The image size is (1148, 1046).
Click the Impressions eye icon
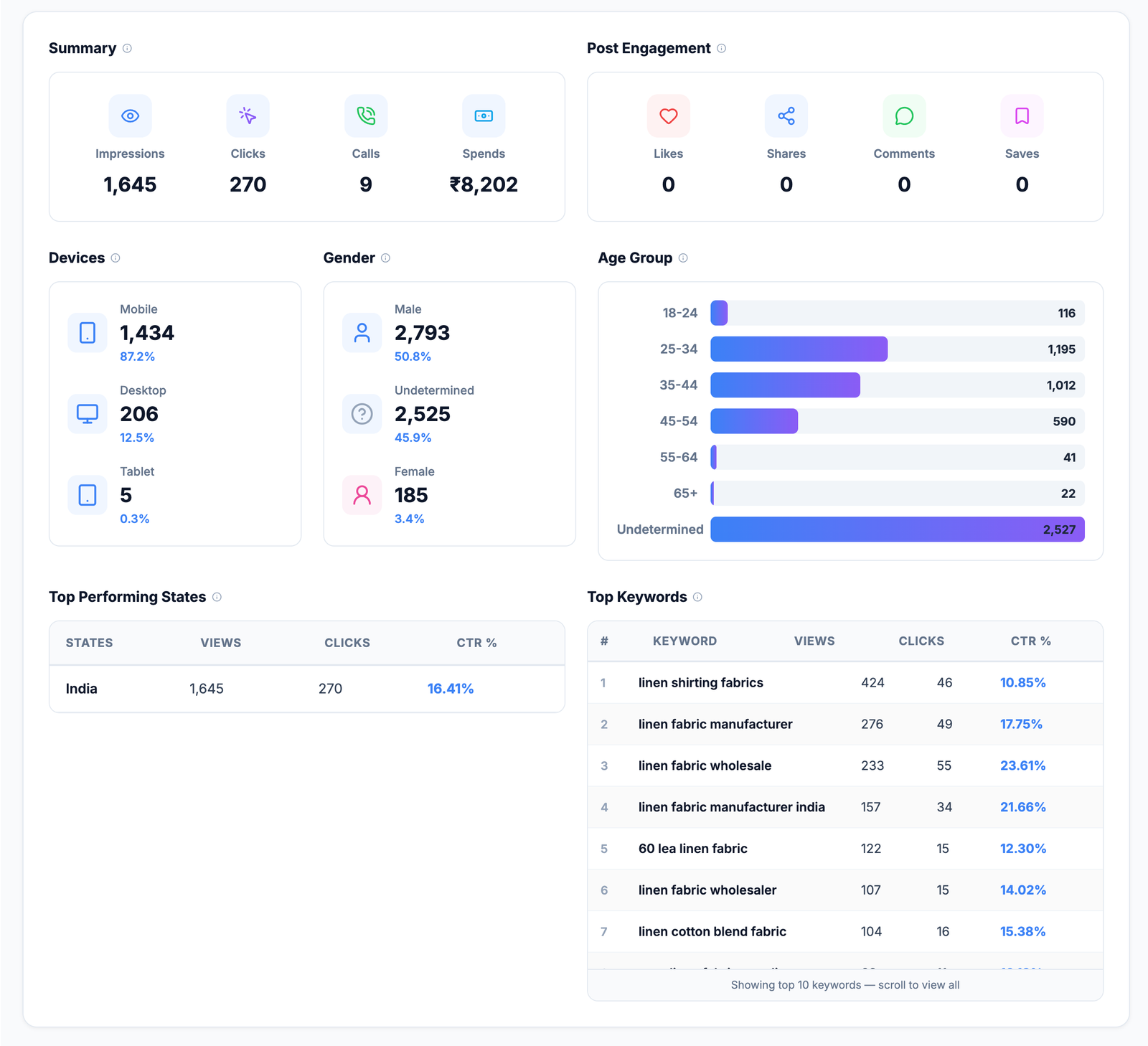[130, 116]
